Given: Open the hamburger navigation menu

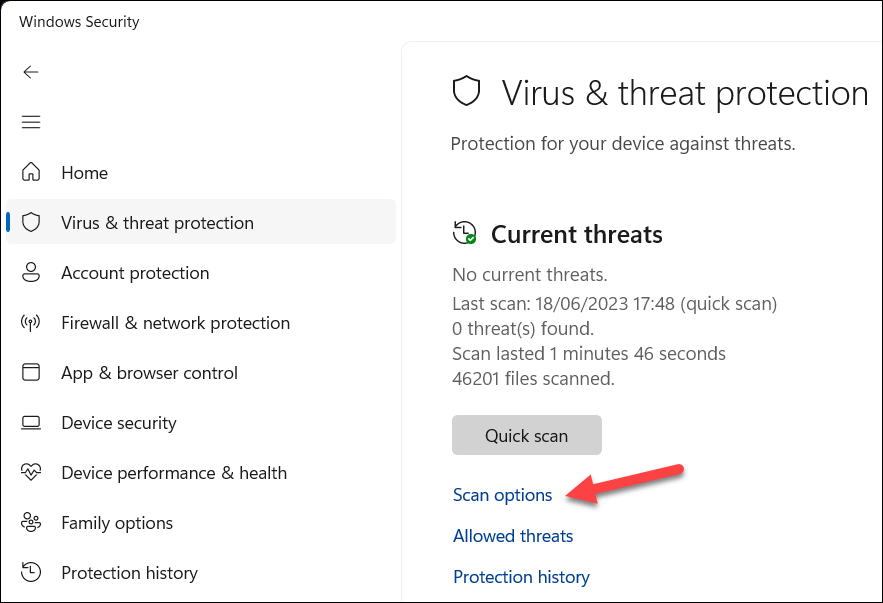Looking at the screenshot, I should click(31, 122).
